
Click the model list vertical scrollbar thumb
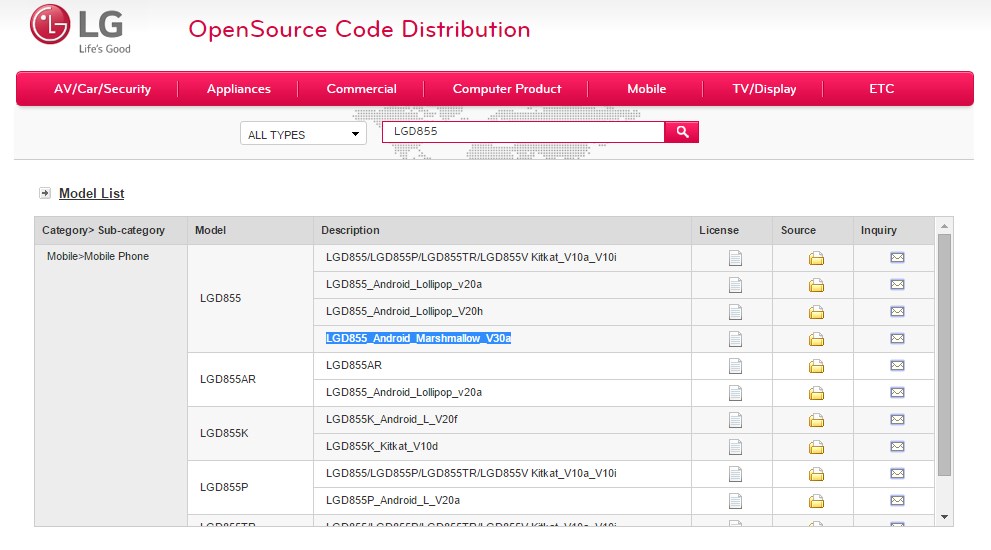pos(944,355)
